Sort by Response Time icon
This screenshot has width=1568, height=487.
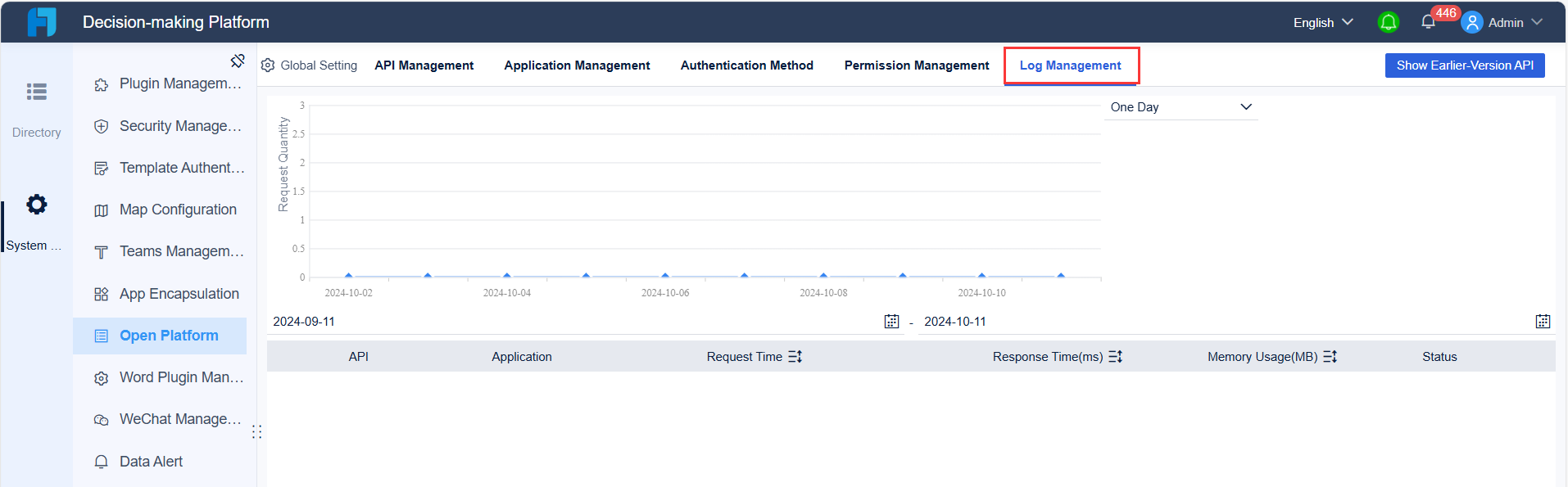(x=1116, y=357)
